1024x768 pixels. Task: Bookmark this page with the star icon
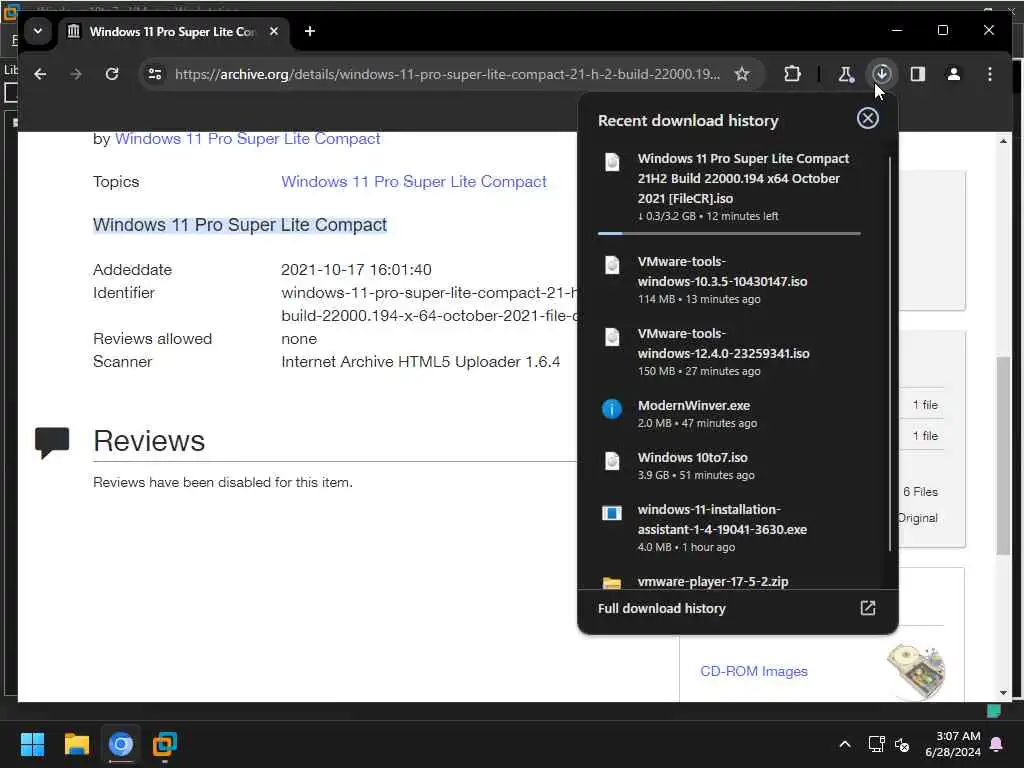[742, 74]
